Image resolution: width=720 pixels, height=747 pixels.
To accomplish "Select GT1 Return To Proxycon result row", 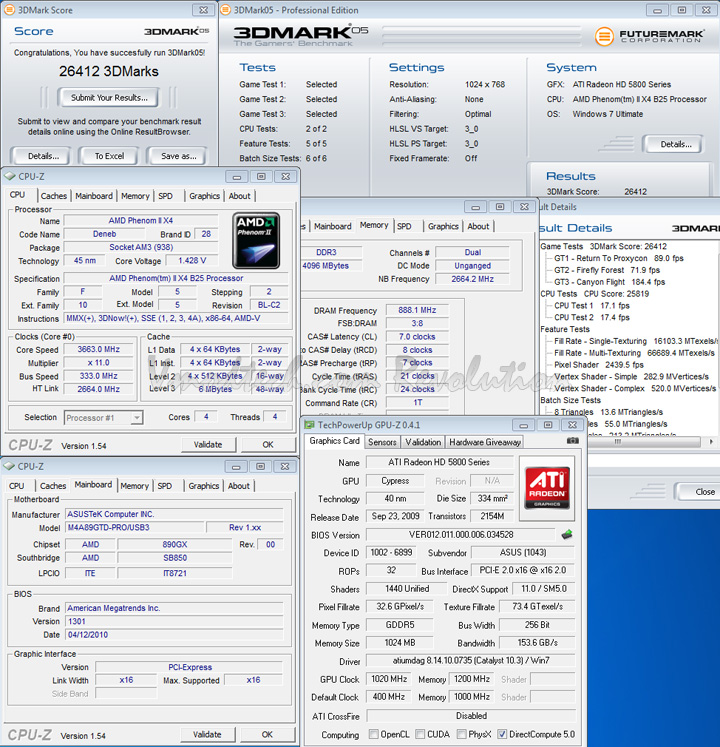I will click(619, 258).
